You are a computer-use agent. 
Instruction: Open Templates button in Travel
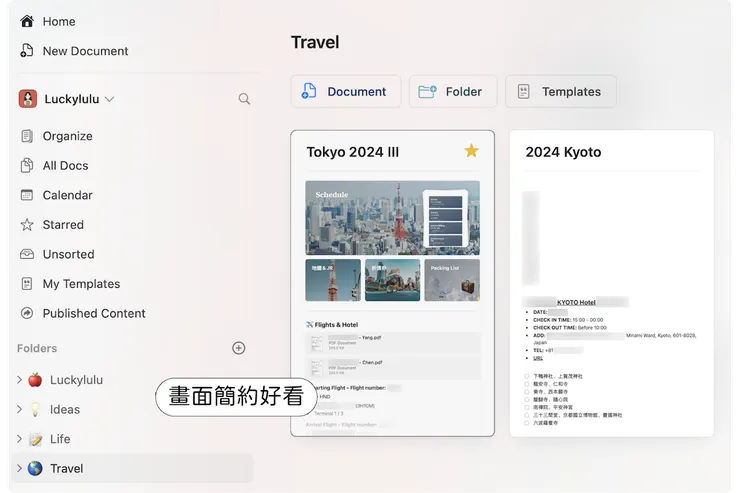tap(561, 91)
